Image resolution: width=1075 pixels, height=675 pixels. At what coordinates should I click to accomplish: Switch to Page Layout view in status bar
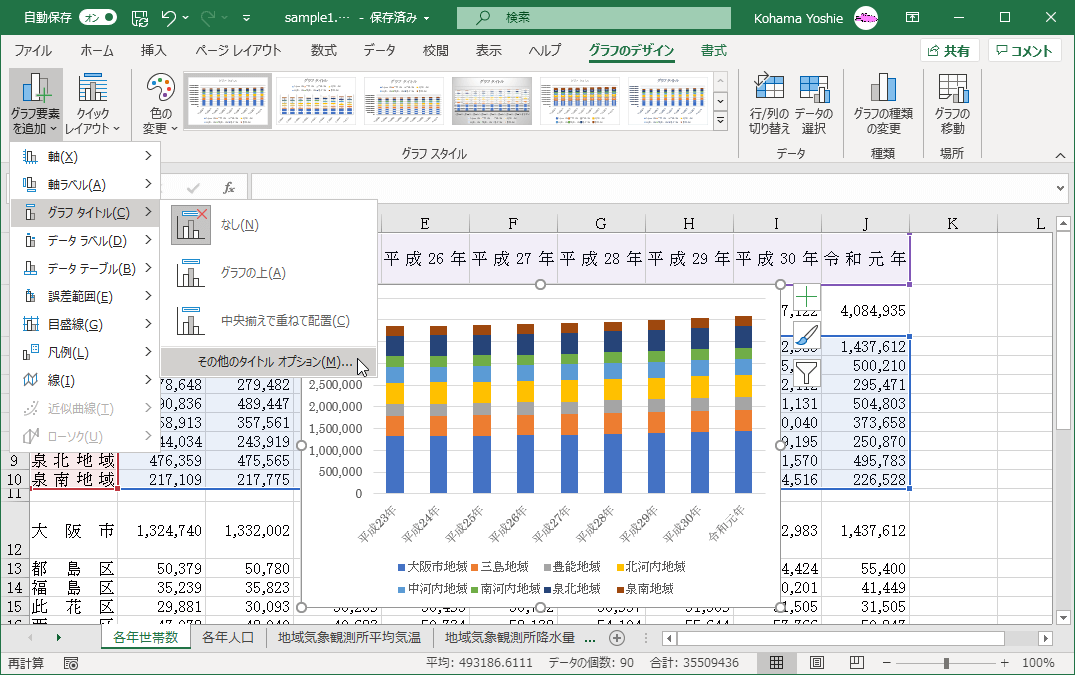[817, 663]
